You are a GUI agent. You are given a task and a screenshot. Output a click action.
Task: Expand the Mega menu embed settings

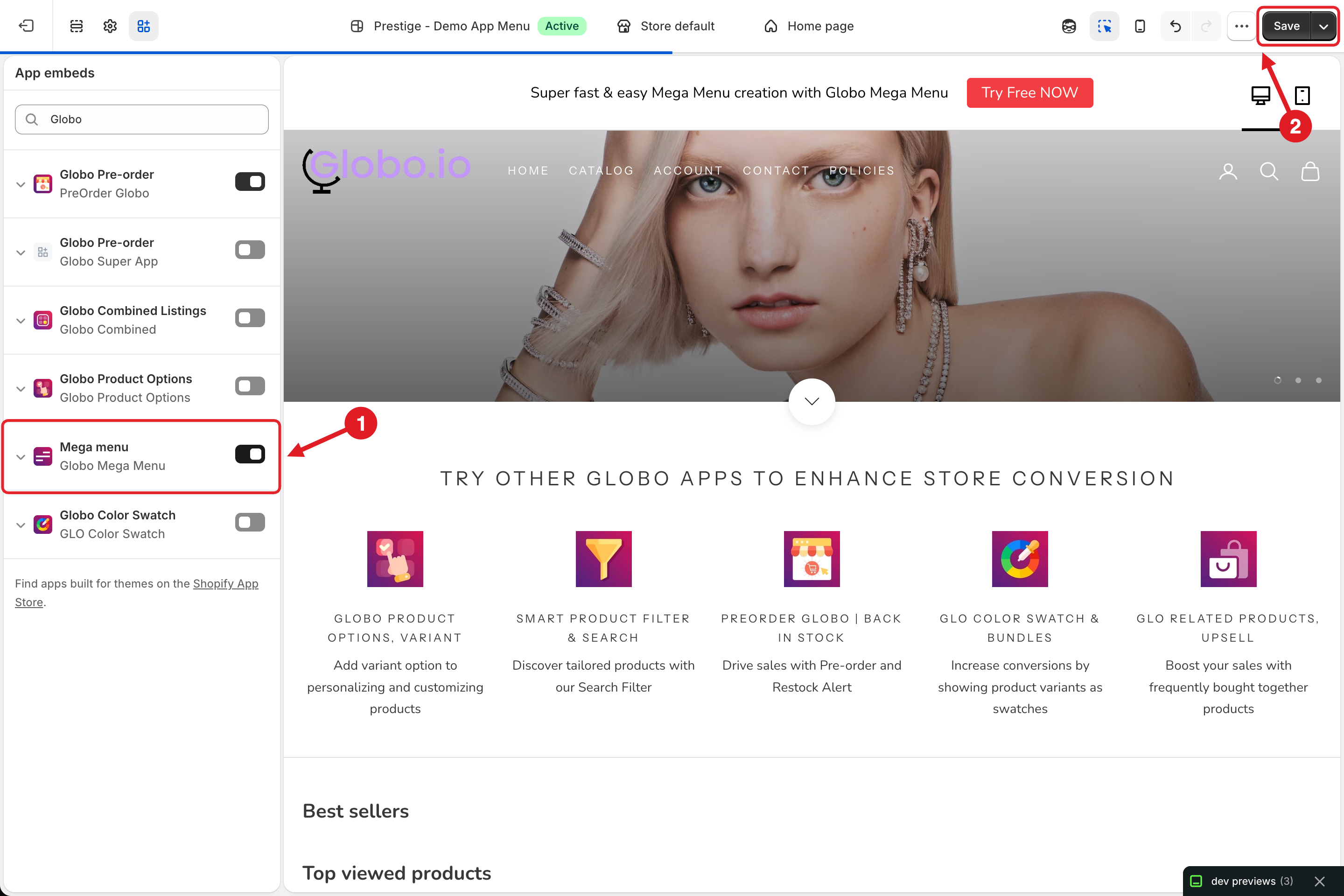(21, 456)
